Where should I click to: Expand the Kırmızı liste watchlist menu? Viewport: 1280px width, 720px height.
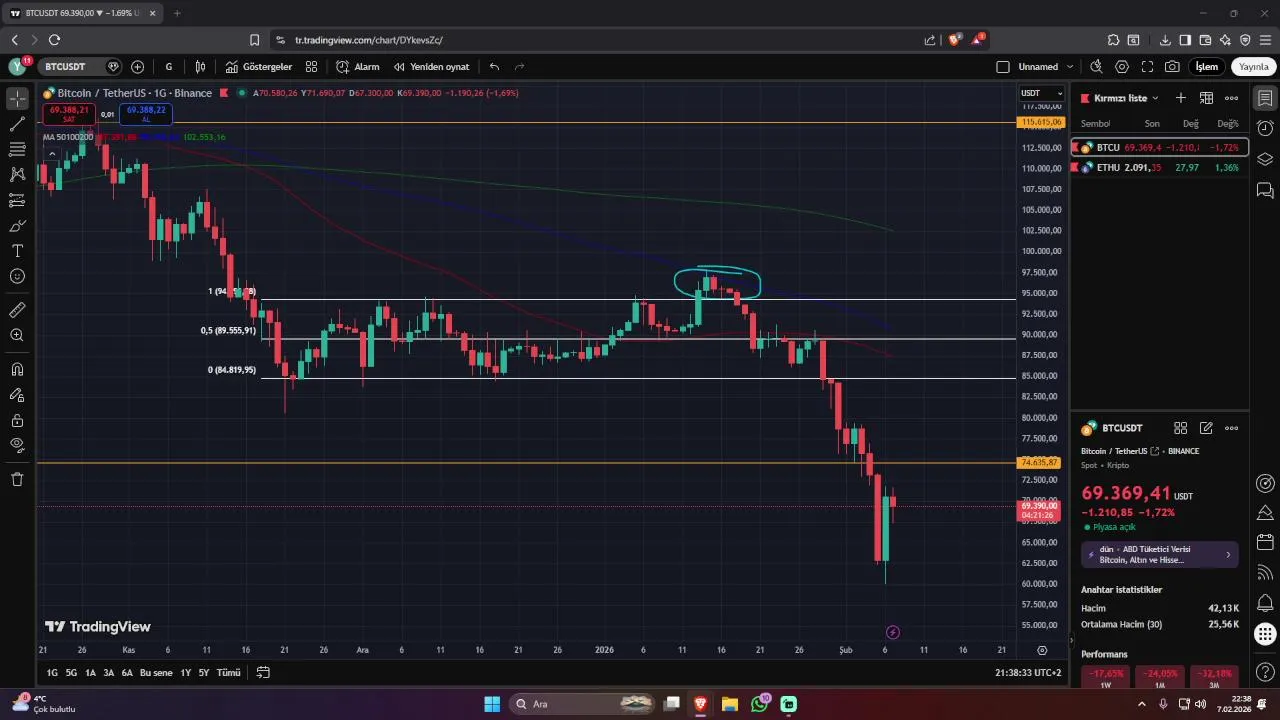point(1126,98)
